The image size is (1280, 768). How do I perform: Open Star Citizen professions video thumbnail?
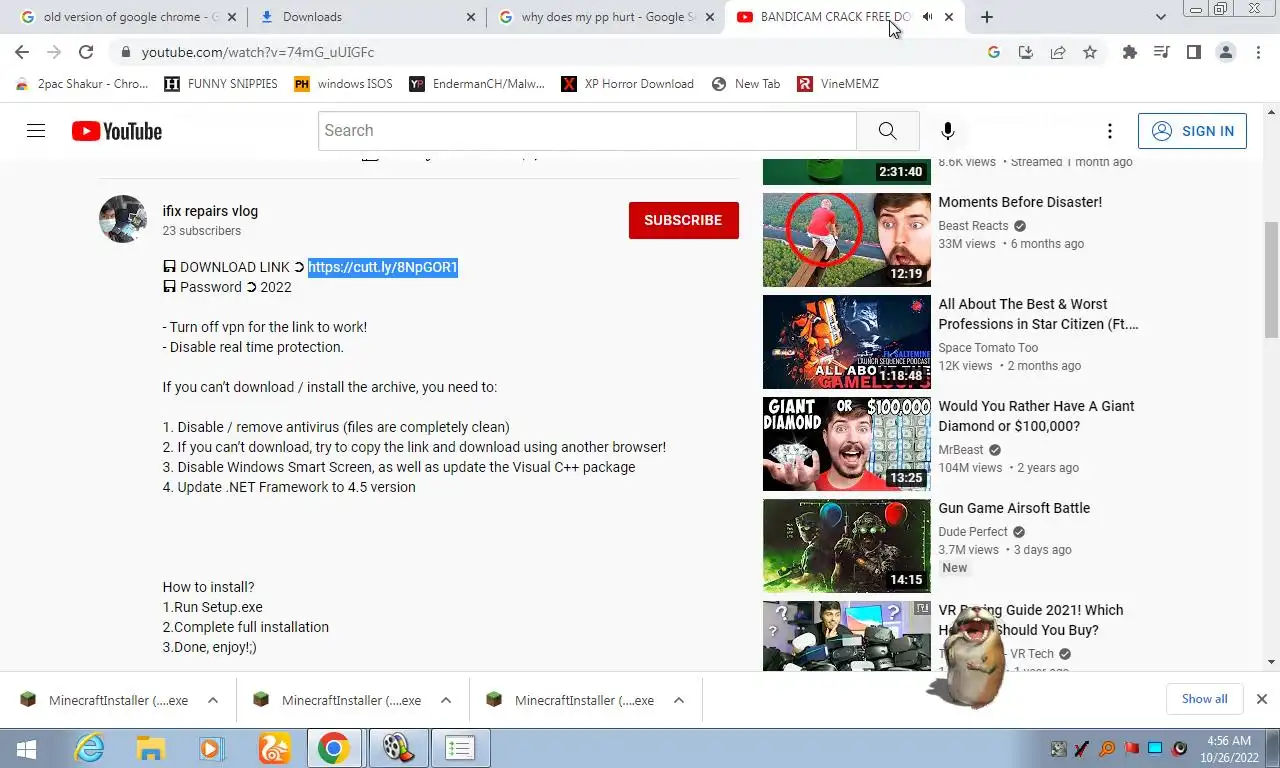point(847,342)
